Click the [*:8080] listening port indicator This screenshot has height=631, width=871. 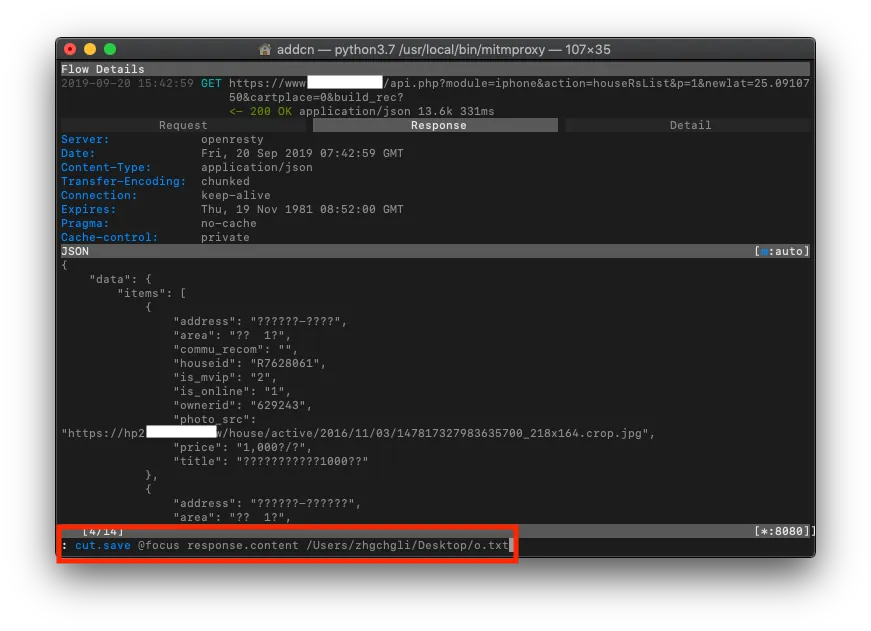point(786,530)
